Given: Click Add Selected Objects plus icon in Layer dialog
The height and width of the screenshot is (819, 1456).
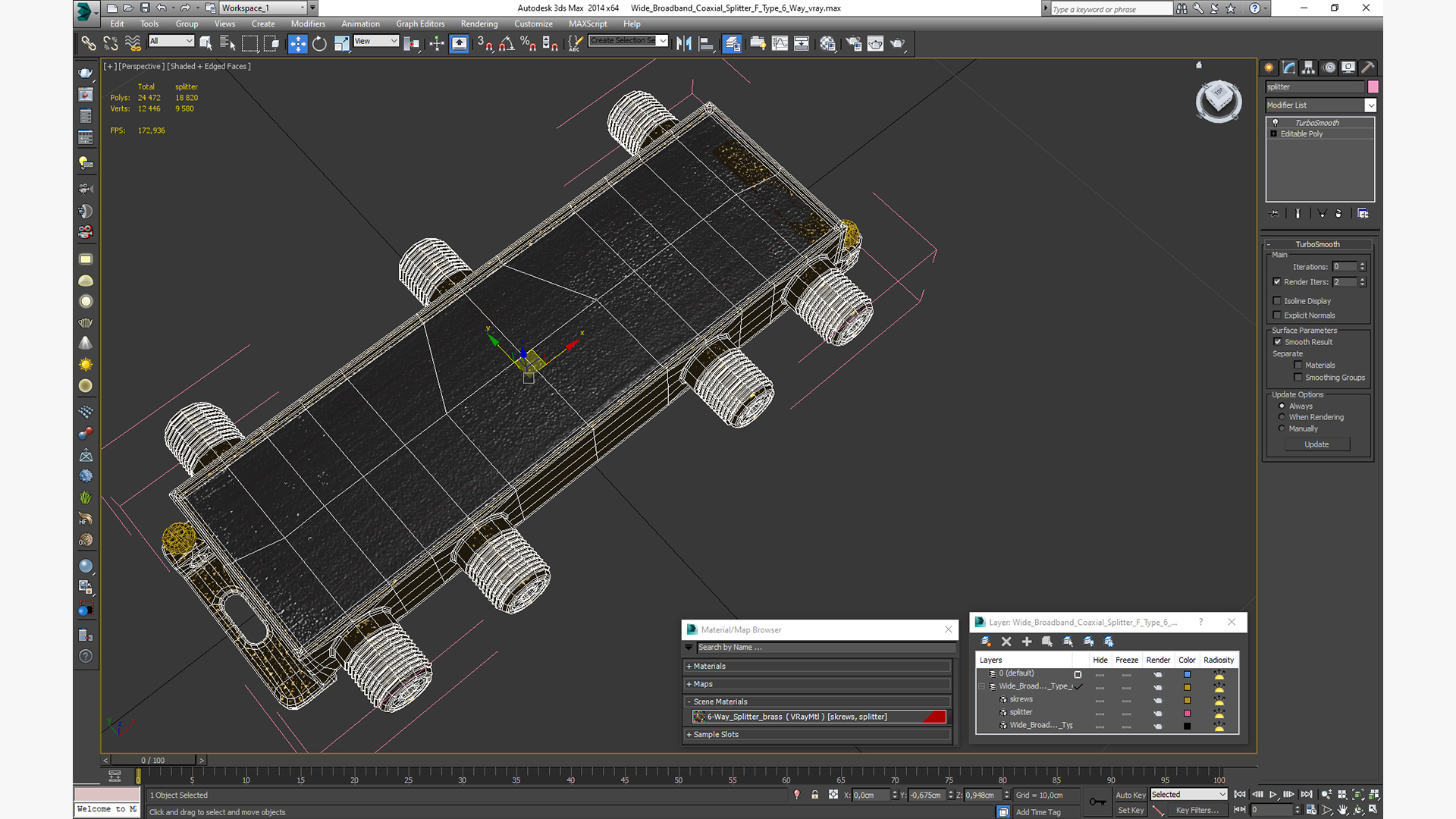Looking at the screenshot, I should 1027,642.
